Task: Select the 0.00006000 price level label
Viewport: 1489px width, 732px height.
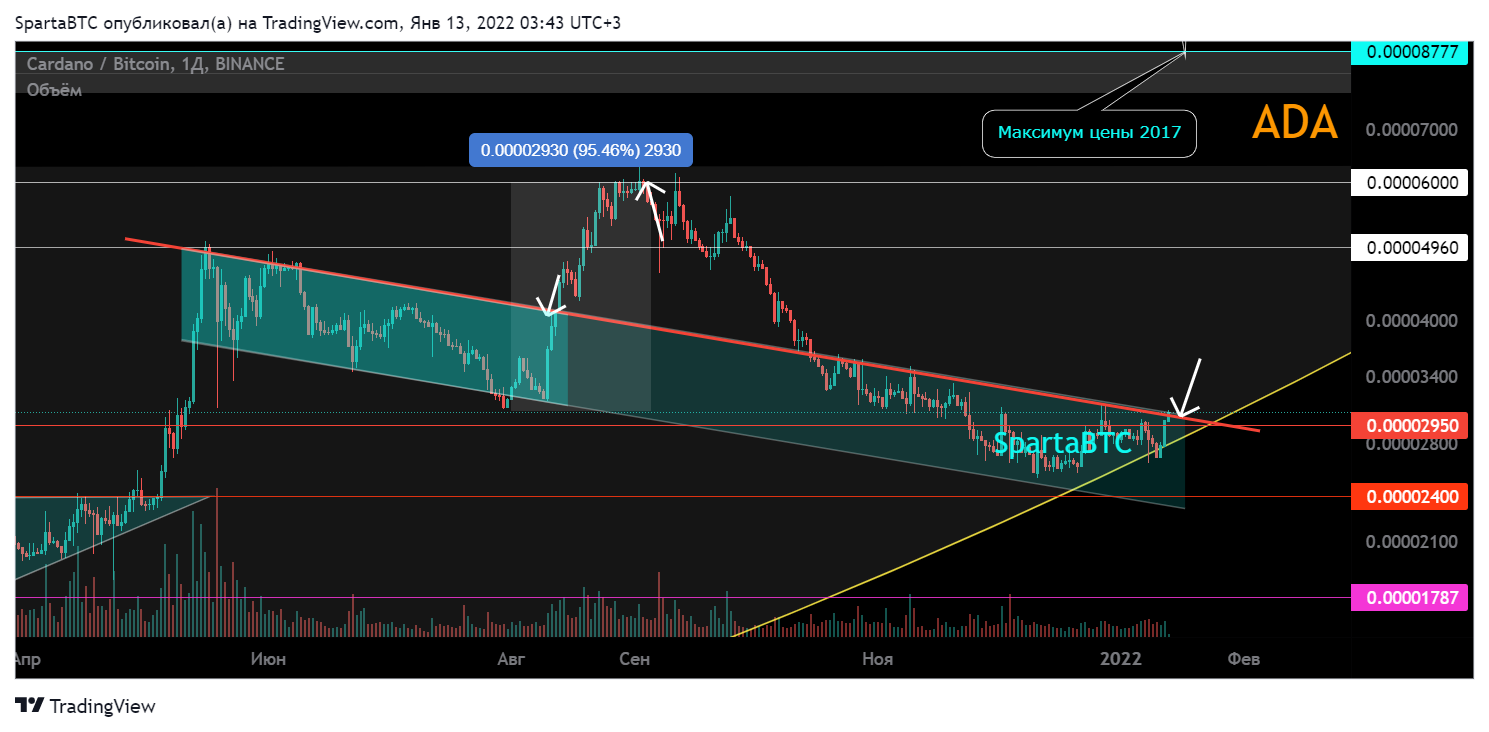Action: click(1410, 183)
